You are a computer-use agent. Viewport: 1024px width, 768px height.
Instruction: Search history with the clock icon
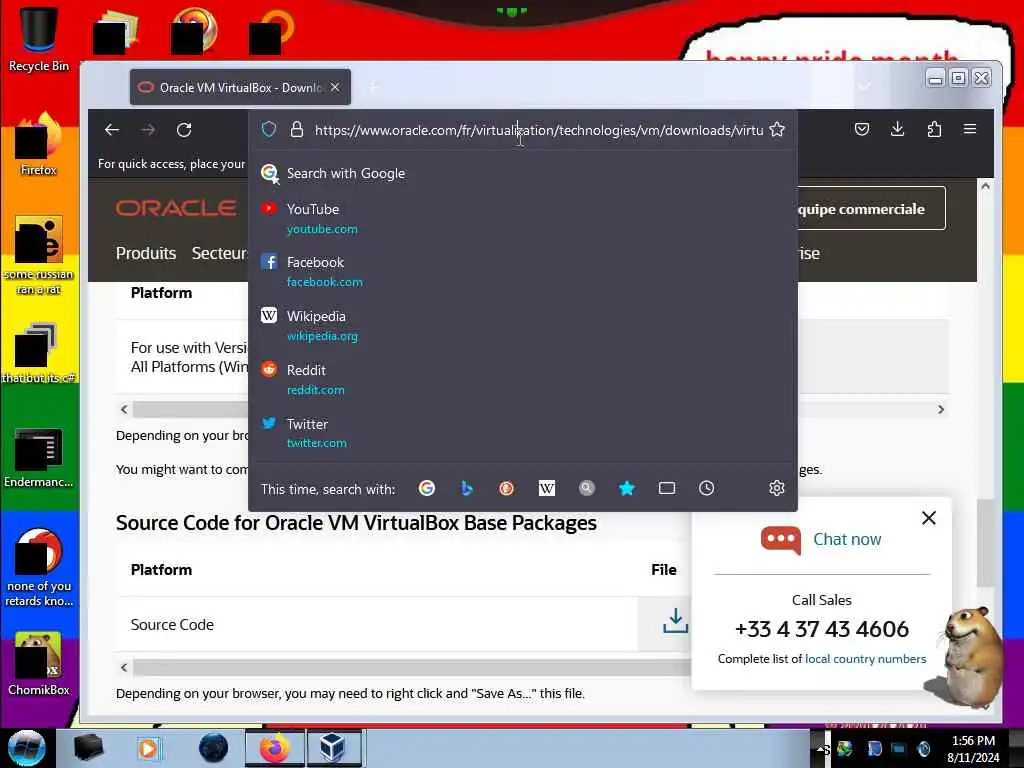(x=707, y=488)
